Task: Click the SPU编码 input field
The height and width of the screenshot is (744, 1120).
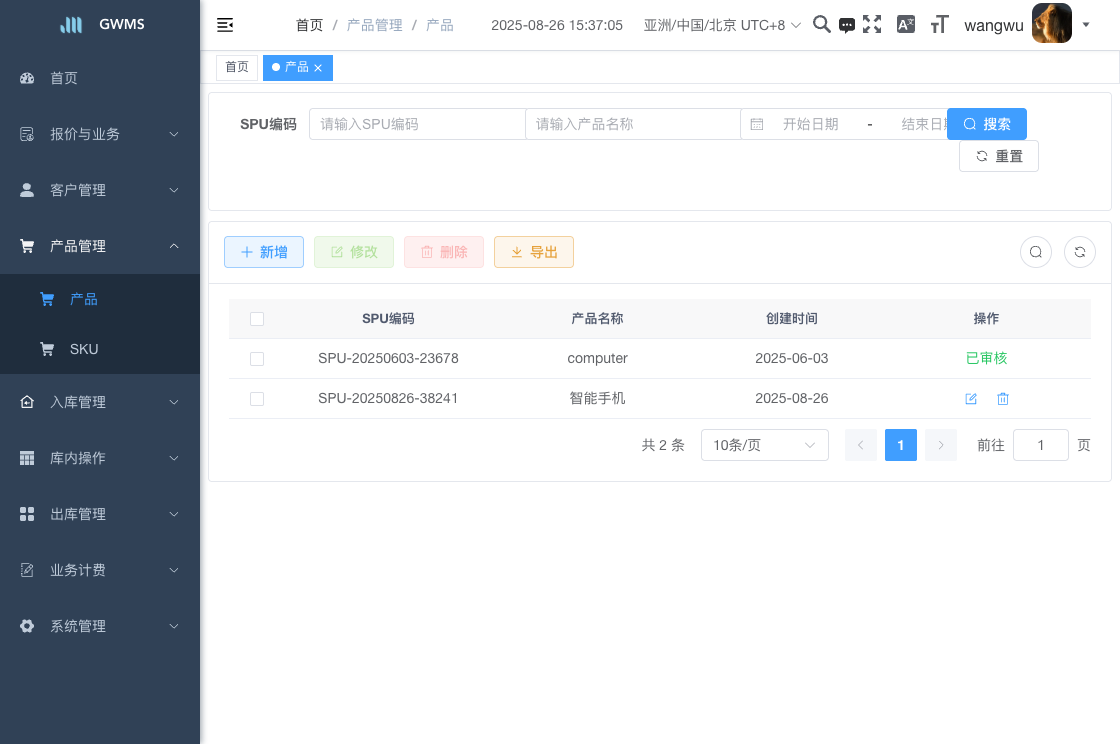Action: (x=417, y=124)
